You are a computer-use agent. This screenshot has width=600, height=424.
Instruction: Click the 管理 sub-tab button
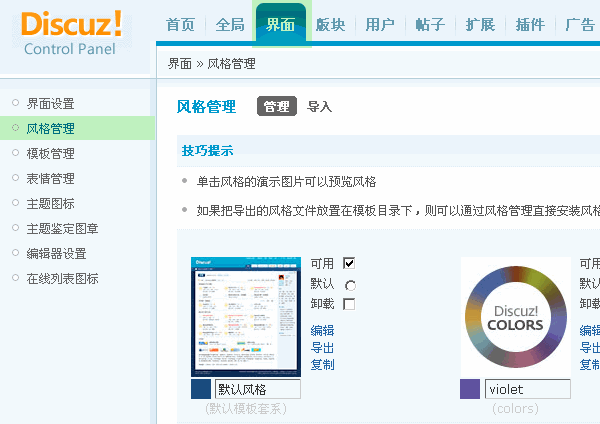coord(277,107)
